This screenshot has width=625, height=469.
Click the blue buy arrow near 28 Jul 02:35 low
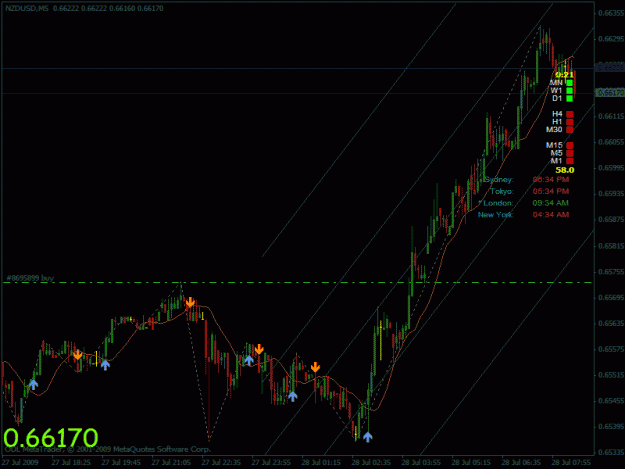click(368, 437)
